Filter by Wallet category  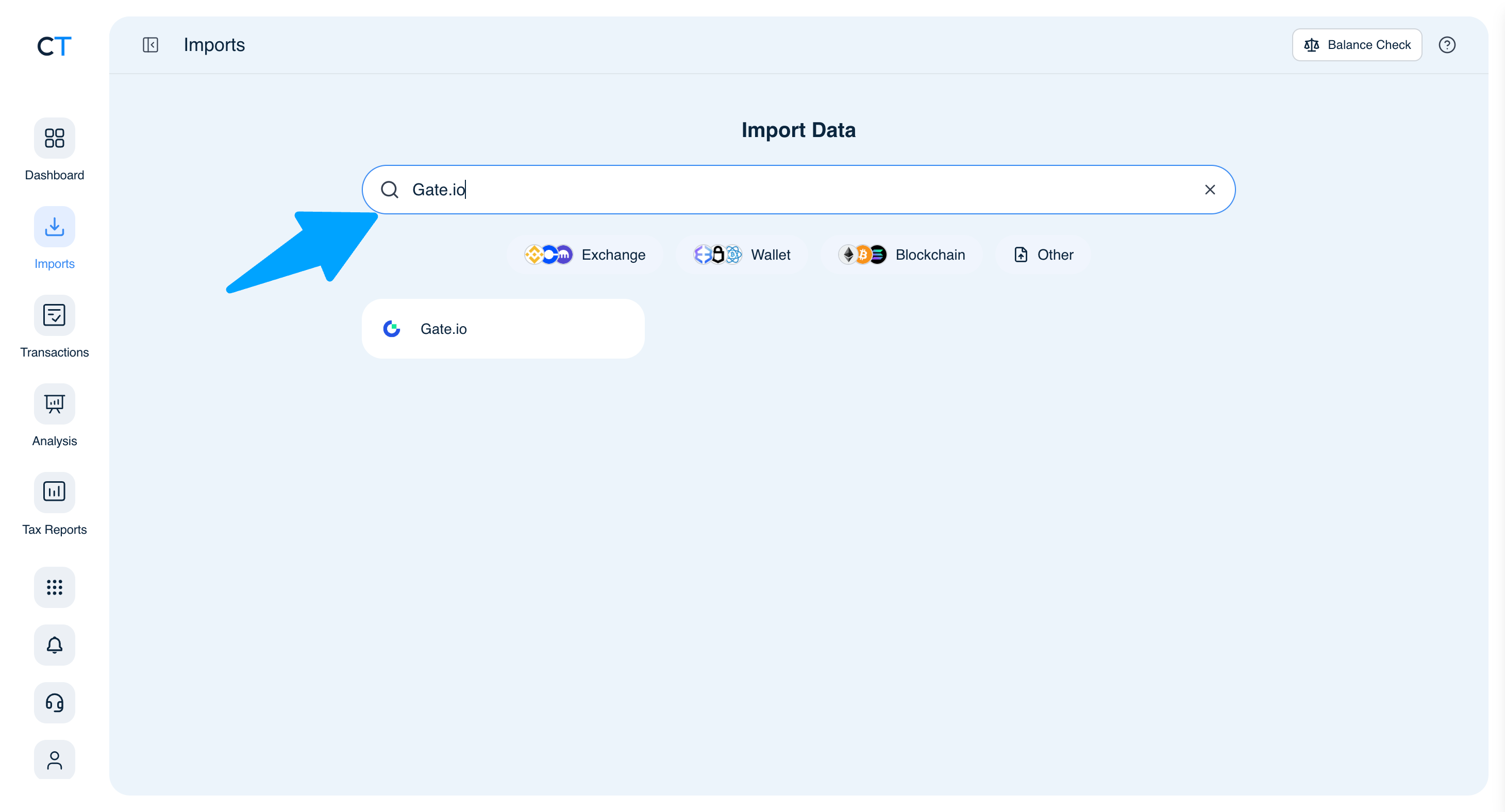click(x=741, y=255)
